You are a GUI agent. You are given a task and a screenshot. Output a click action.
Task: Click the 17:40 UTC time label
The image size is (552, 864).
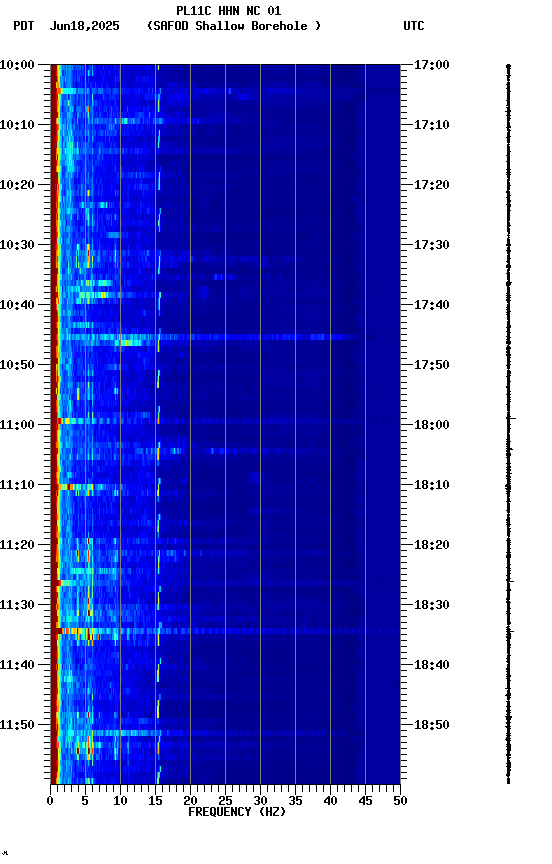point(432,305)
